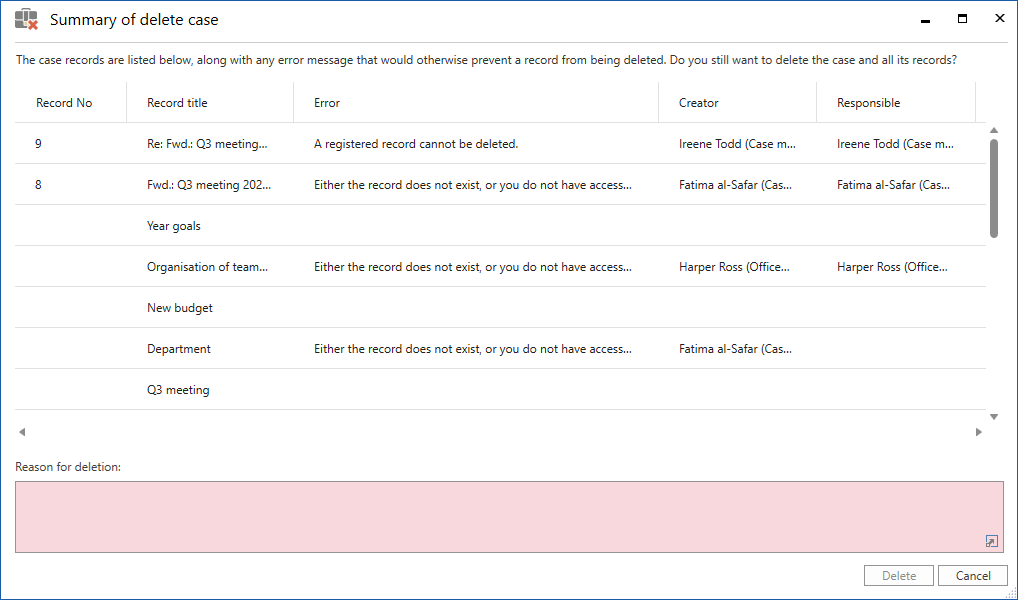
Task: Close the Summary of delete case window
Action: (1000, 18)
